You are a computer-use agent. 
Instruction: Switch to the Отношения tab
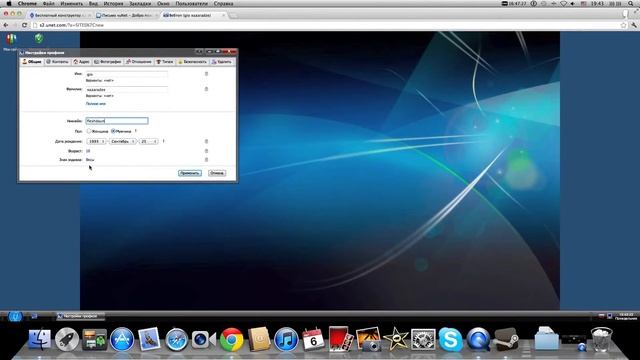pos(139,62)
